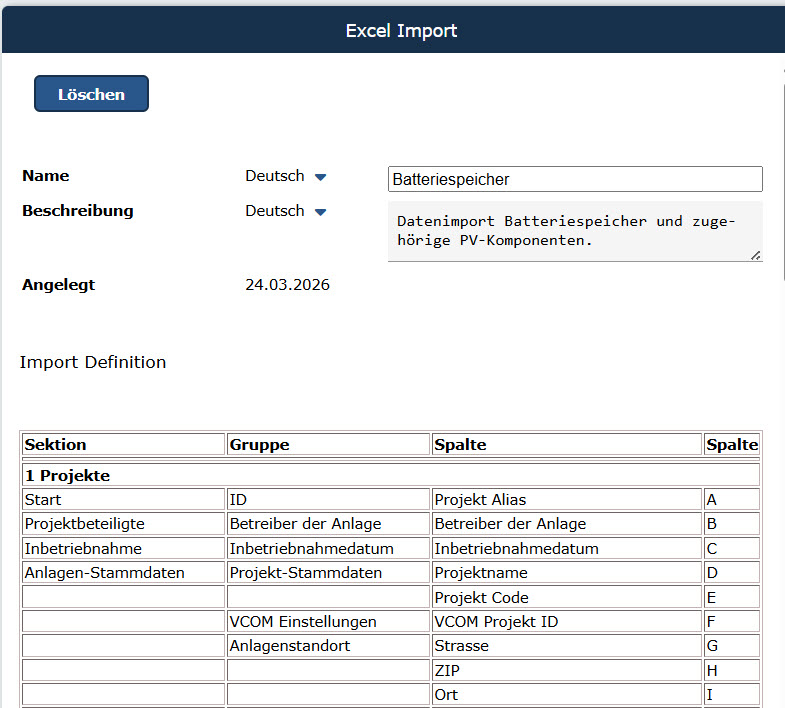Click the Start cell in Sektion column
785x708 pixels.
123,499
